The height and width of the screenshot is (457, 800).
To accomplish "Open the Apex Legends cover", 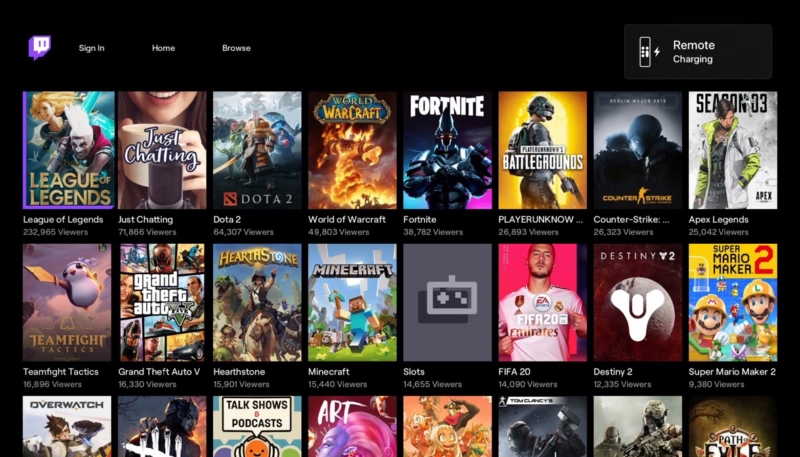I will [733, 150].
